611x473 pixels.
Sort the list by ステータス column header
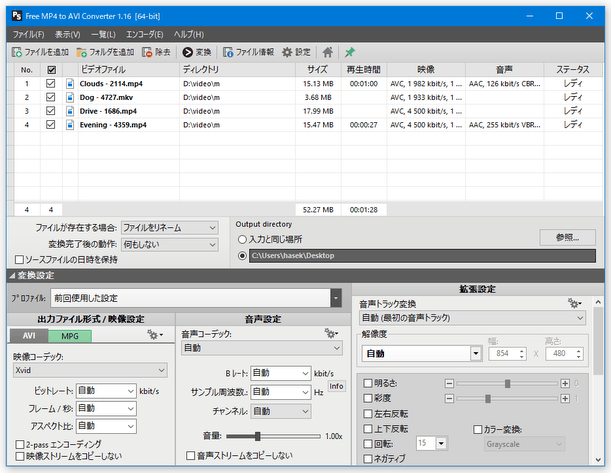coord(573,70)
